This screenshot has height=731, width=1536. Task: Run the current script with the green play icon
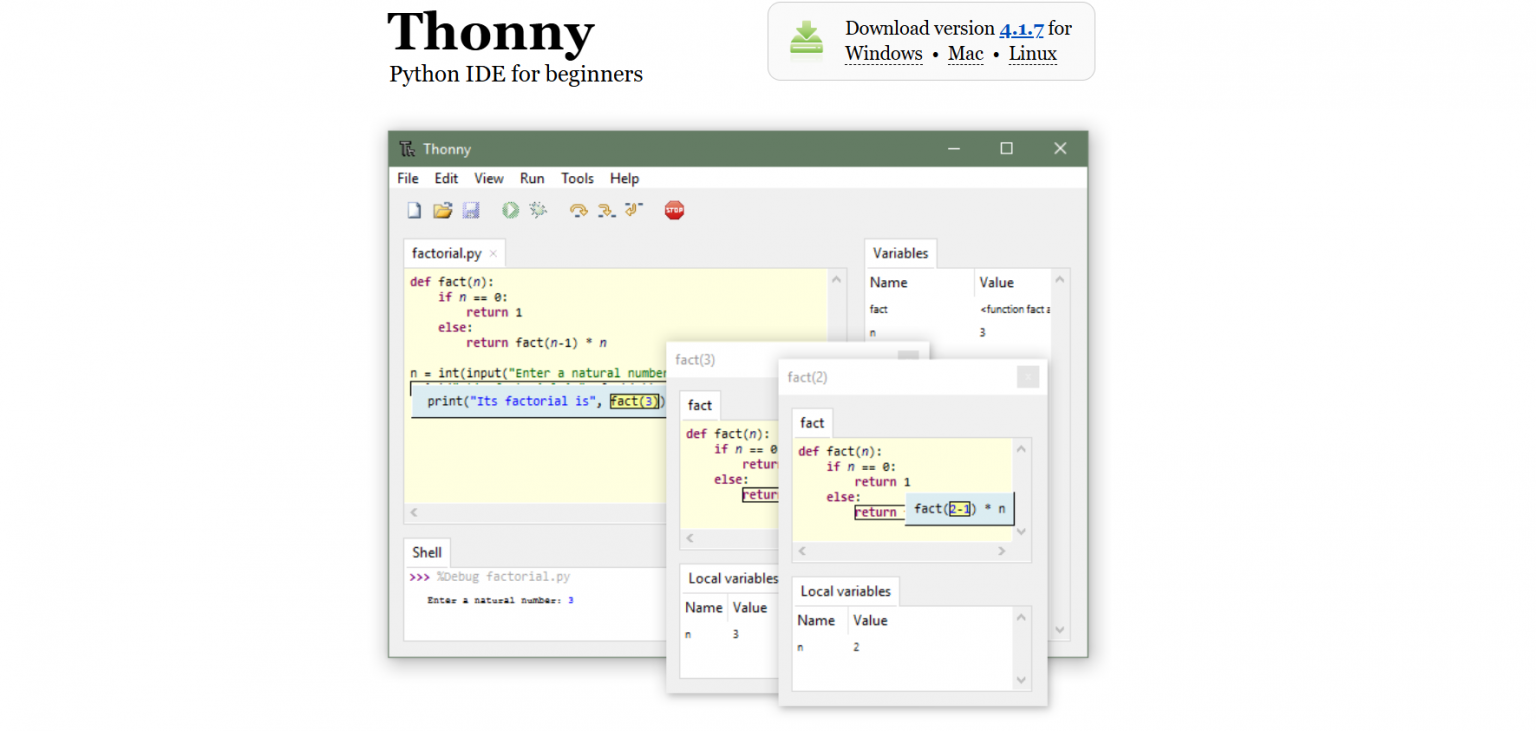pyautogui.click(x=509, y=210)
